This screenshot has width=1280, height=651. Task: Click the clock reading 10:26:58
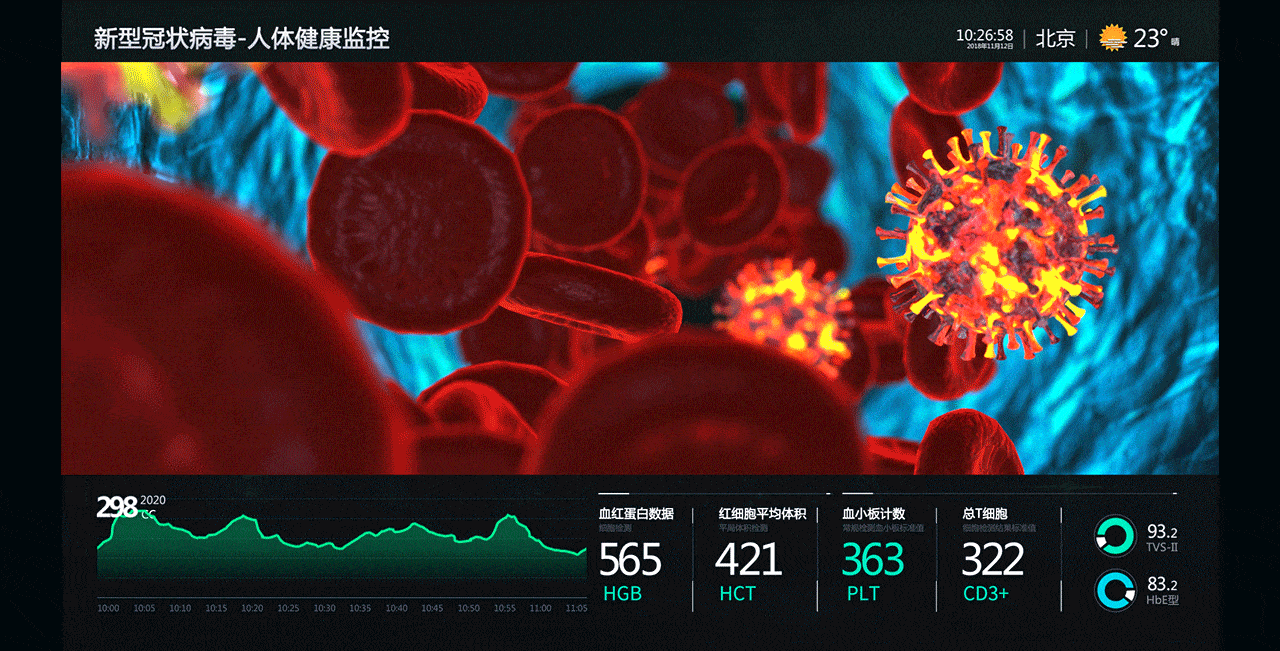[984, 34]
